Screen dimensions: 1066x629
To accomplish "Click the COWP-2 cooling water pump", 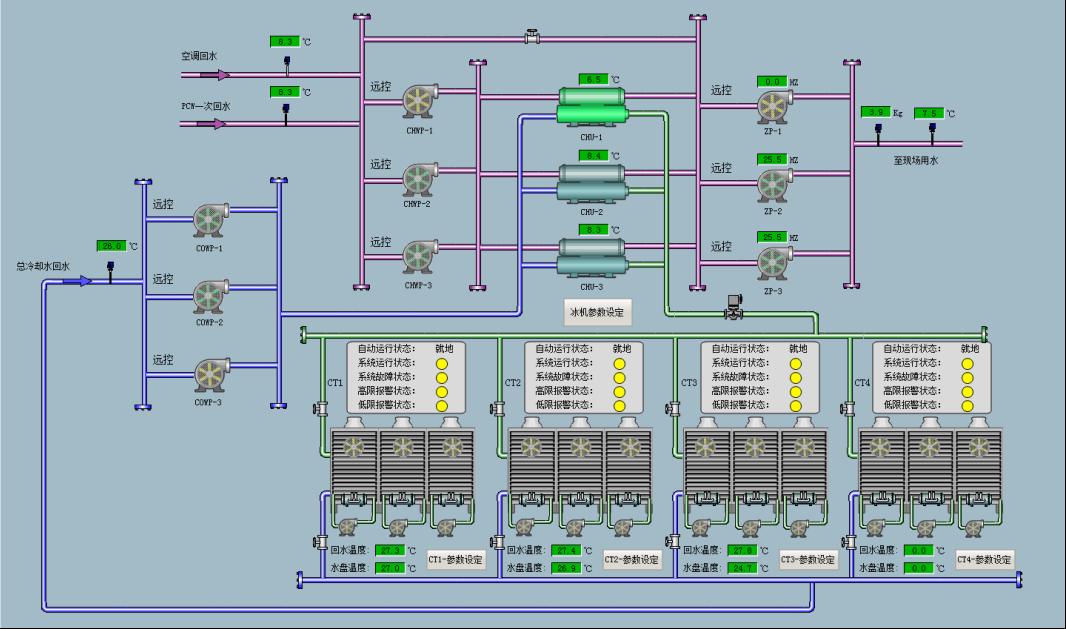I will (x=210, y=296).
